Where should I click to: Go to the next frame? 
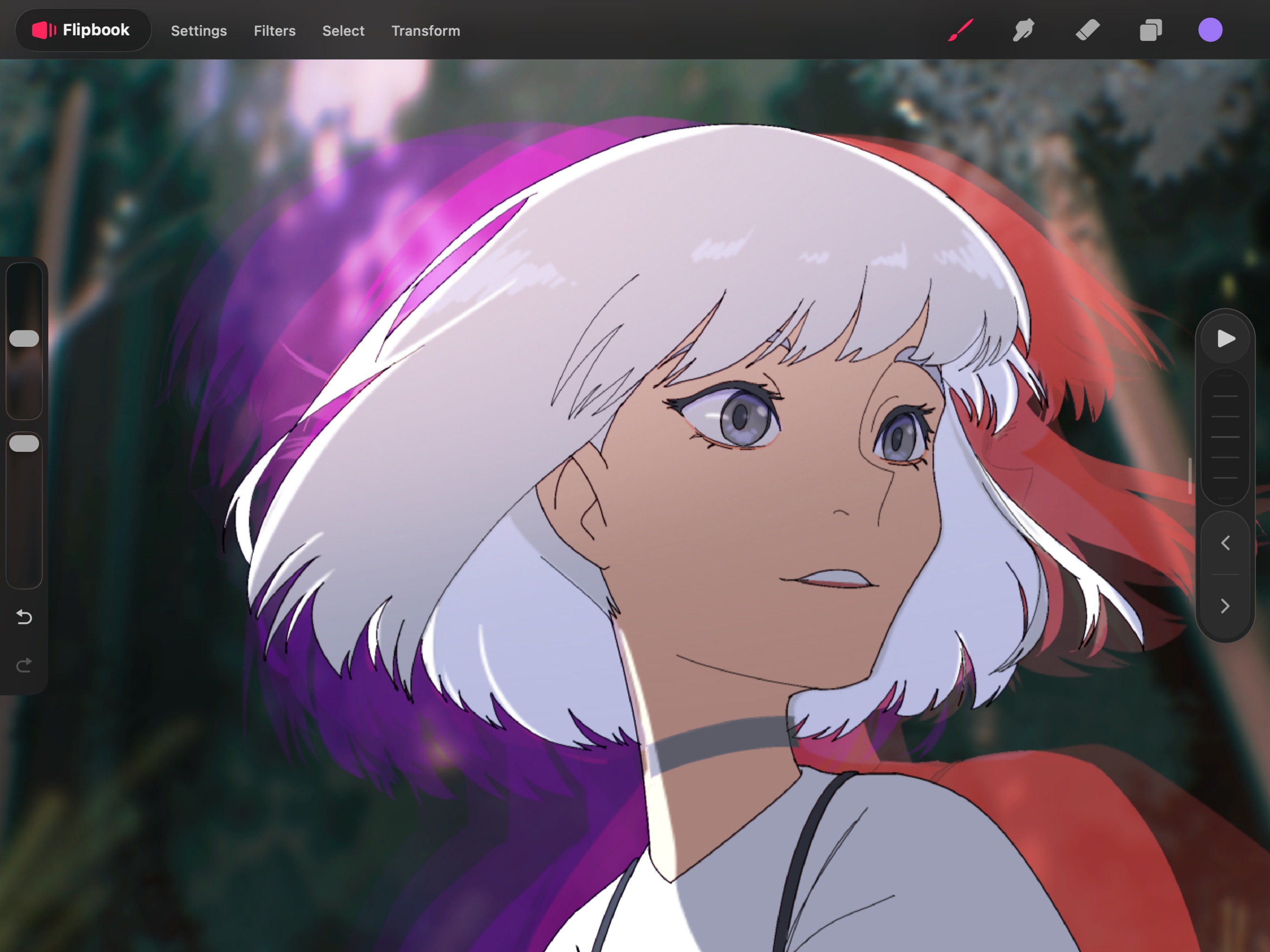click(x=1225, y=606)
